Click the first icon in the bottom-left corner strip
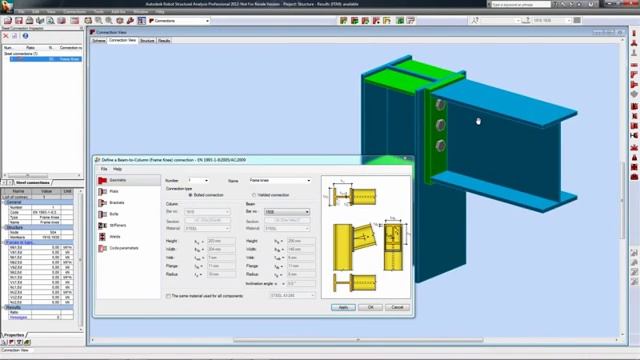Image resolution: width=640 pixels, height=360 pixels. pyautogui.click(x=4, y=342)
